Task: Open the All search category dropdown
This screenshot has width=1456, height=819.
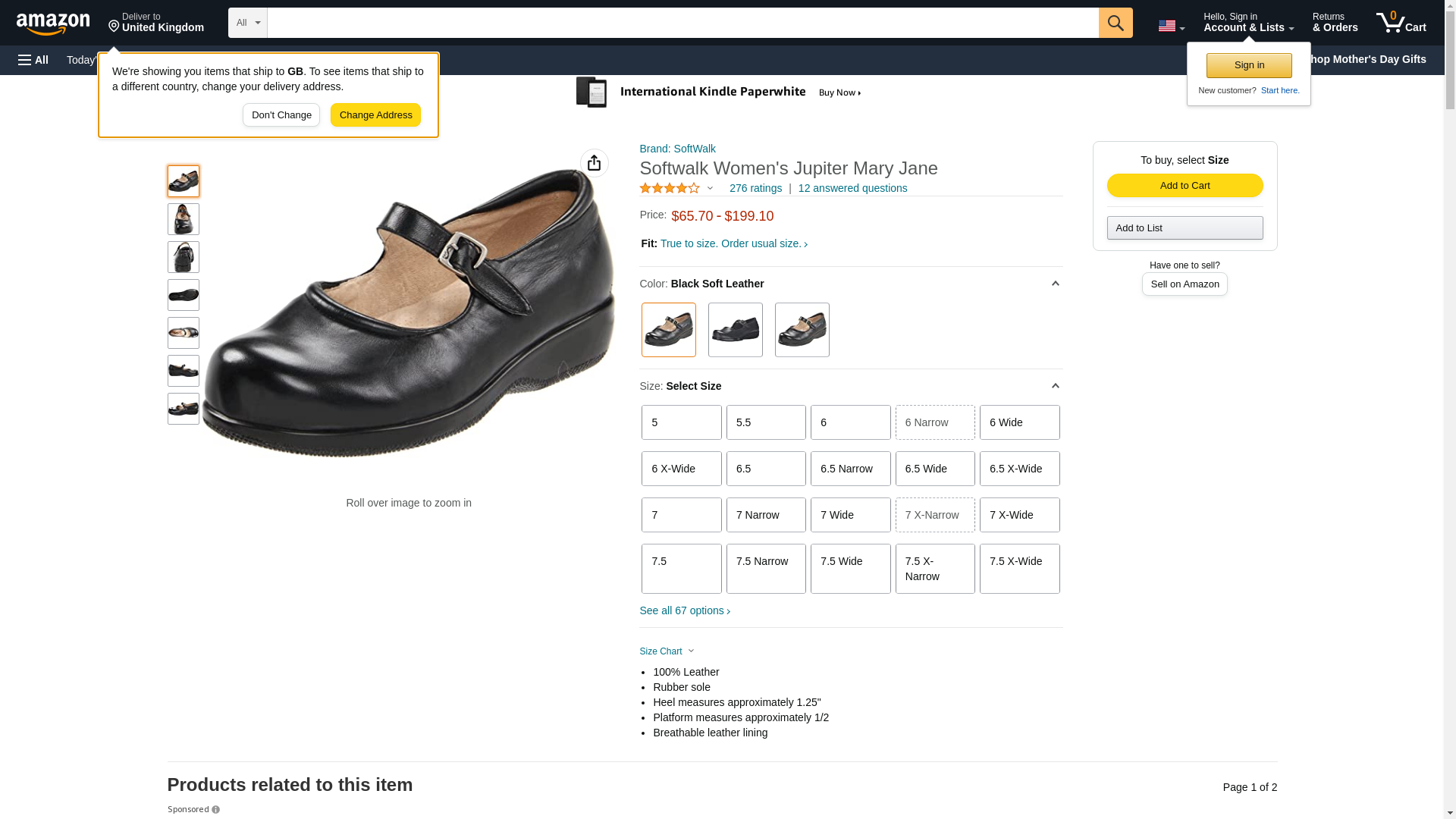Action: (247, 23)
